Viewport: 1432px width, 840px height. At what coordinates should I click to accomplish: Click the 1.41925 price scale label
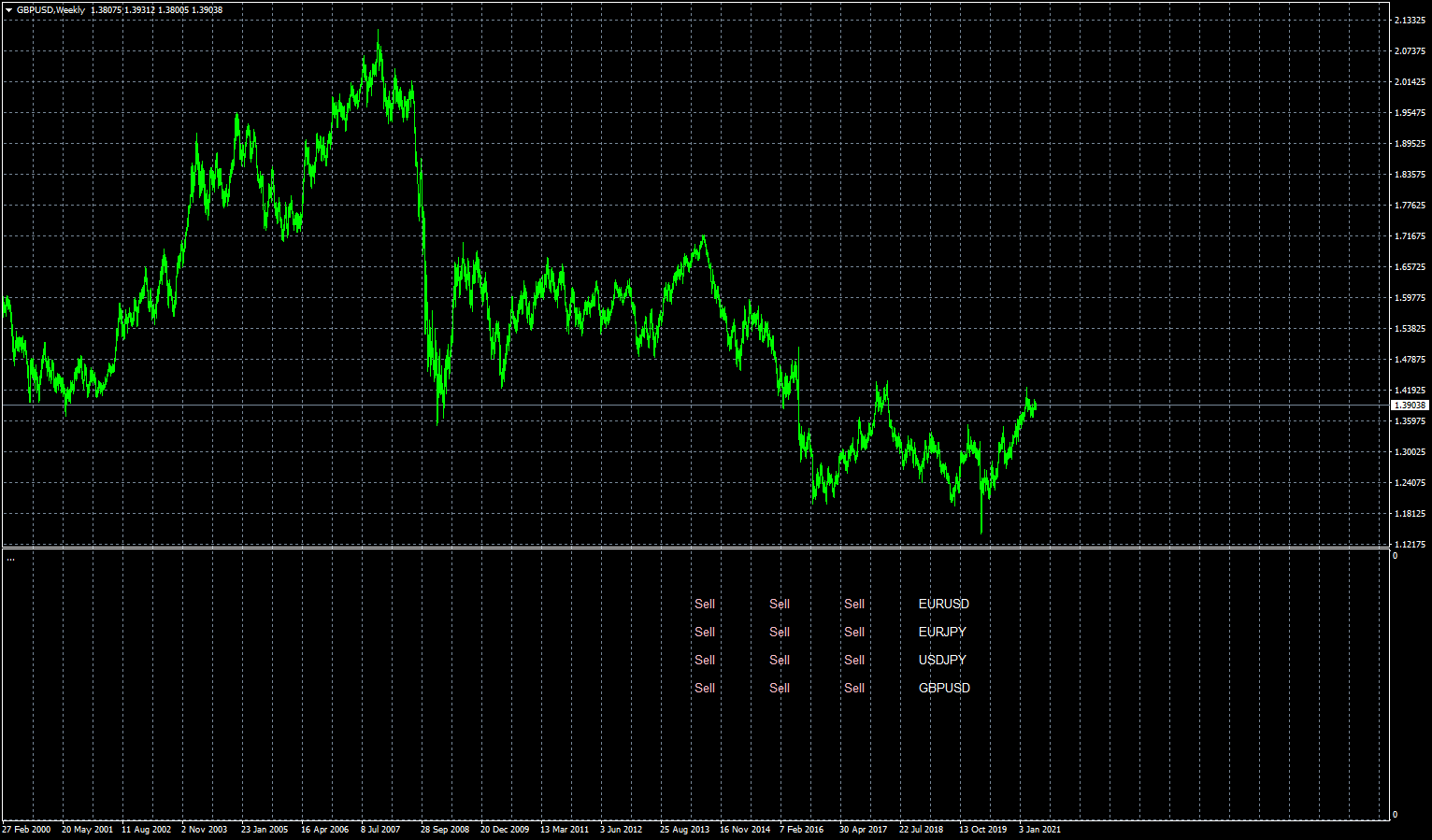(1410, 391)
